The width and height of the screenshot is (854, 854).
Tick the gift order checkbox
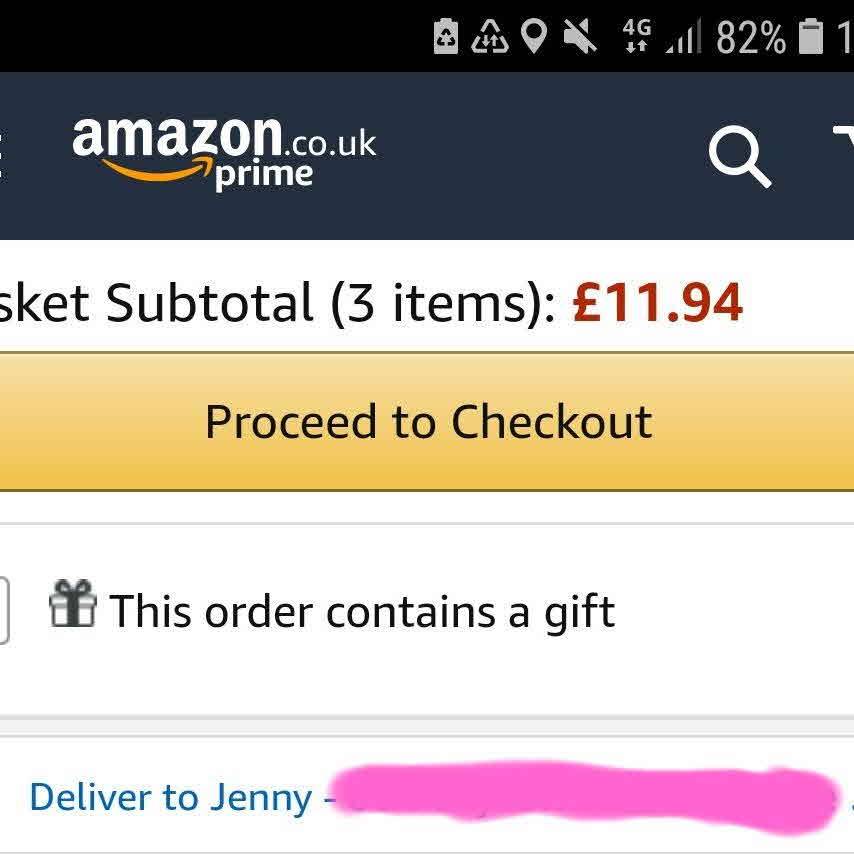point(3,610)
